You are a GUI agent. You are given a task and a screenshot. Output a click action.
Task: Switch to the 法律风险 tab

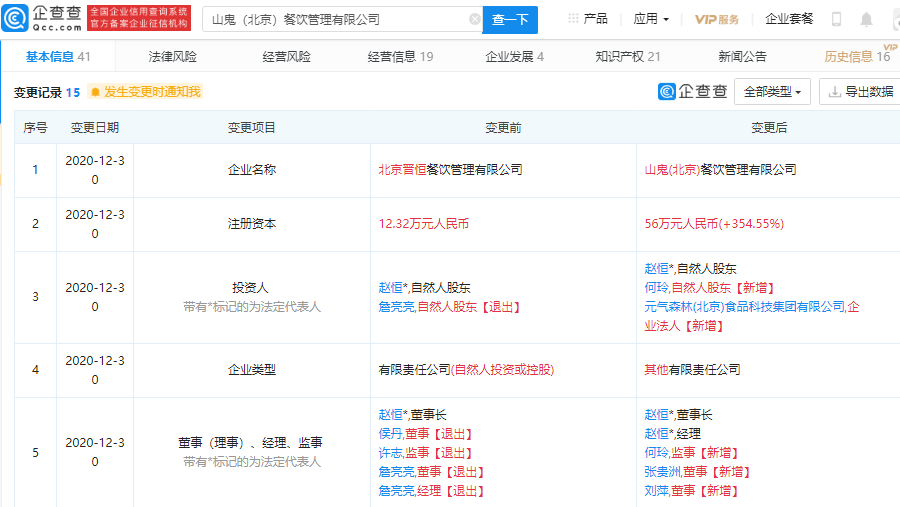point(172,56)
